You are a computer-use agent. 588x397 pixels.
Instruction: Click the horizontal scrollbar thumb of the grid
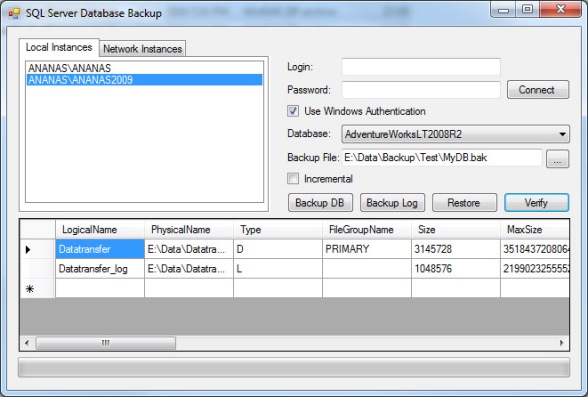(x=106, y=343)
